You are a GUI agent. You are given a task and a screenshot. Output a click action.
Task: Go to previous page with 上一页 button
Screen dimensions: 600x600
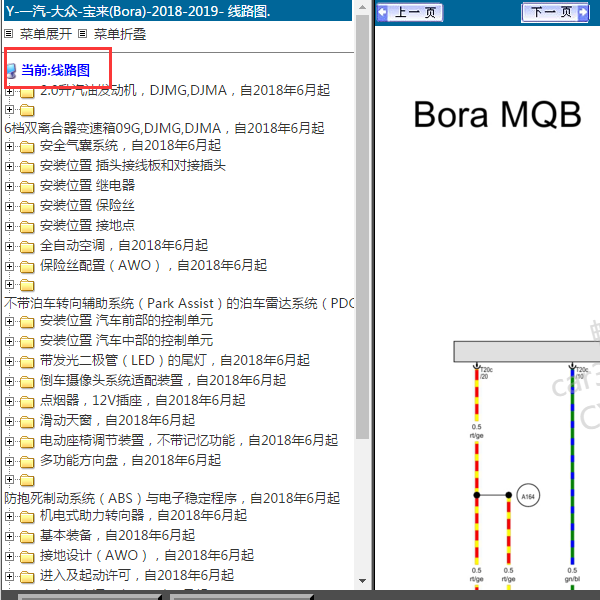[x=409, y=13]
